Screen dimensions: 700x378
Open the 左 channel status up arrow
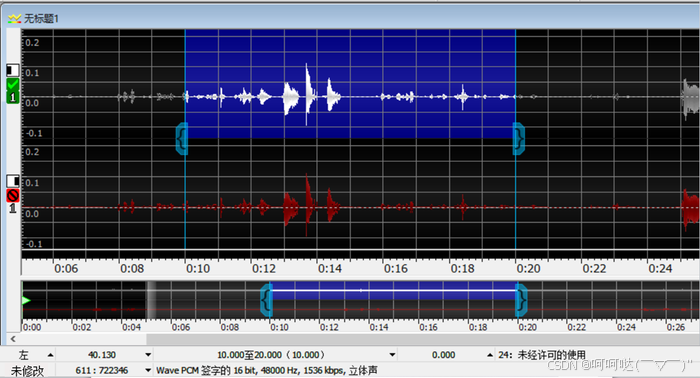pyautogui.click(x=50, y=355)
